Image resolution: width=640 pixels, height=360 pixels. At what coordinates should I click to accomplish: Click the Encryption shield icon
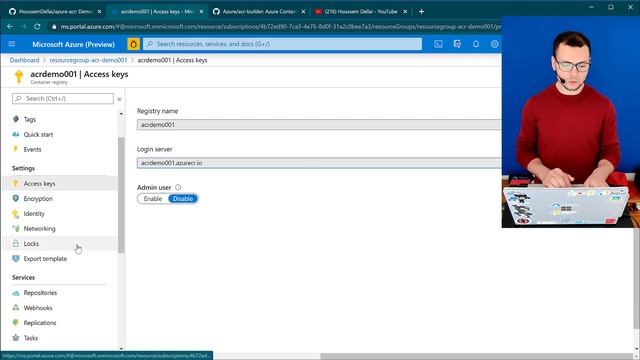[x=16, y=198]
